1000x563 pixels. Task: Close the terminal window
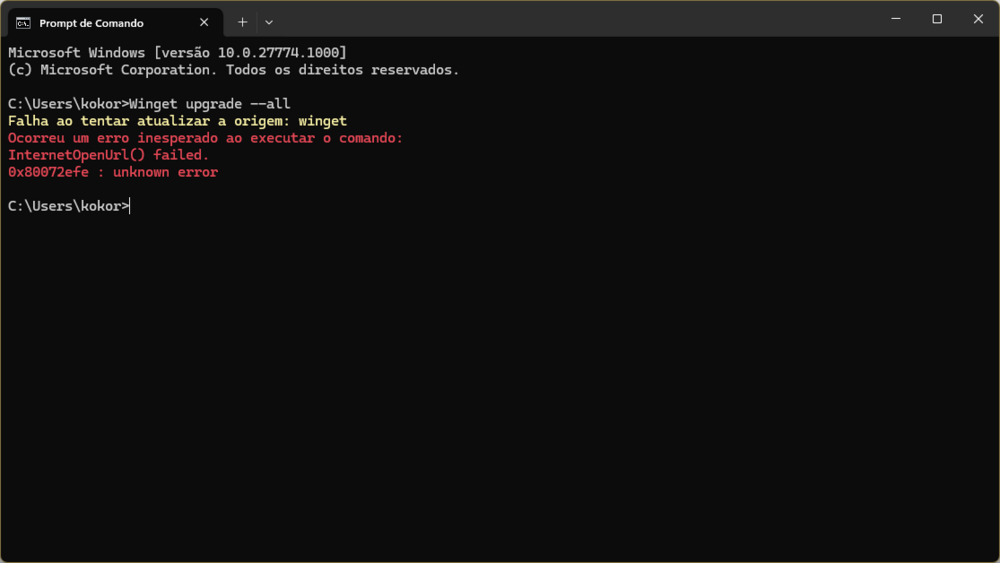tap(979, 19)
